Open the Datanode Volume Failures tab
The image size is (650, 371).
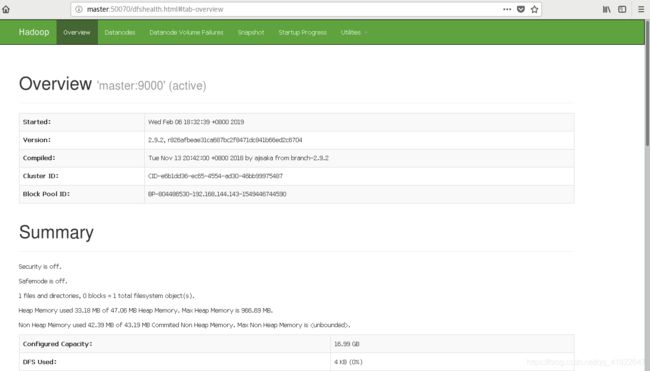(x=186, y=32)
